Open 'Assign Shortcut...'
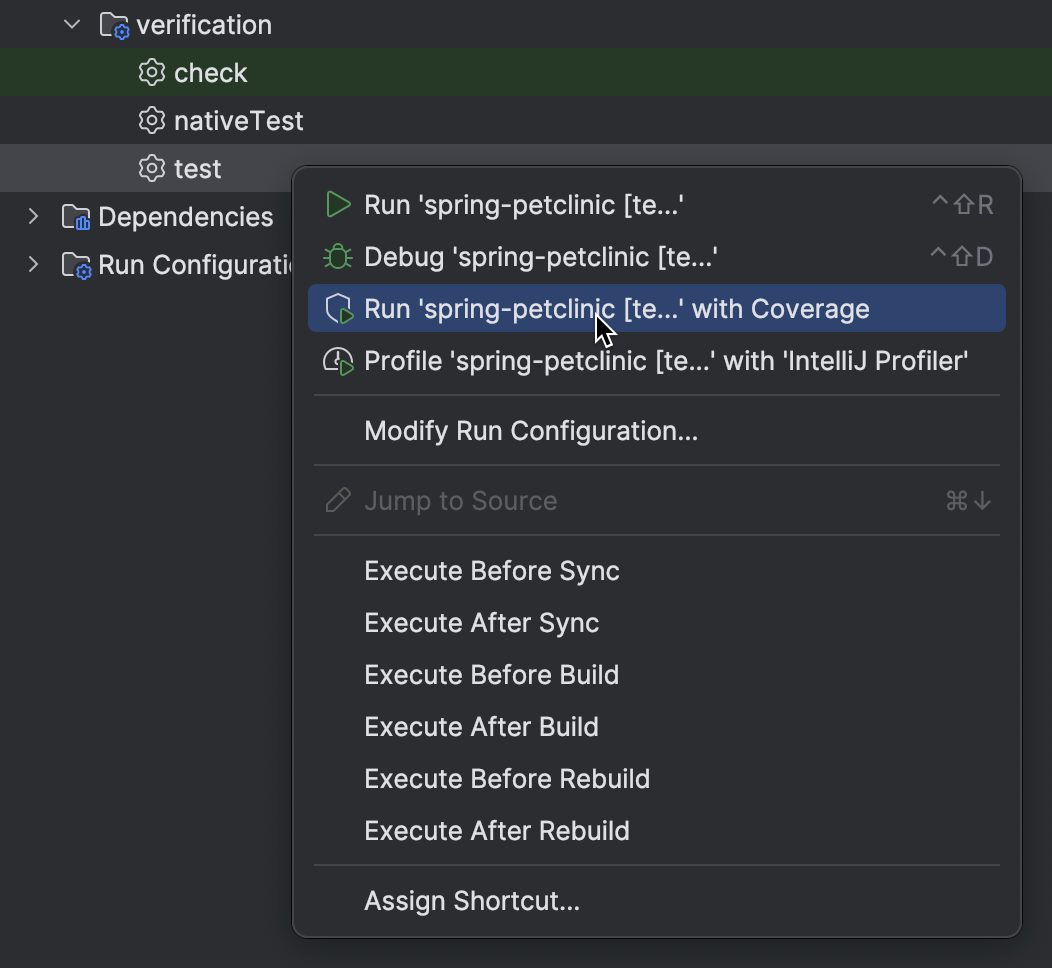1052x968 pixels. [472, 900]
